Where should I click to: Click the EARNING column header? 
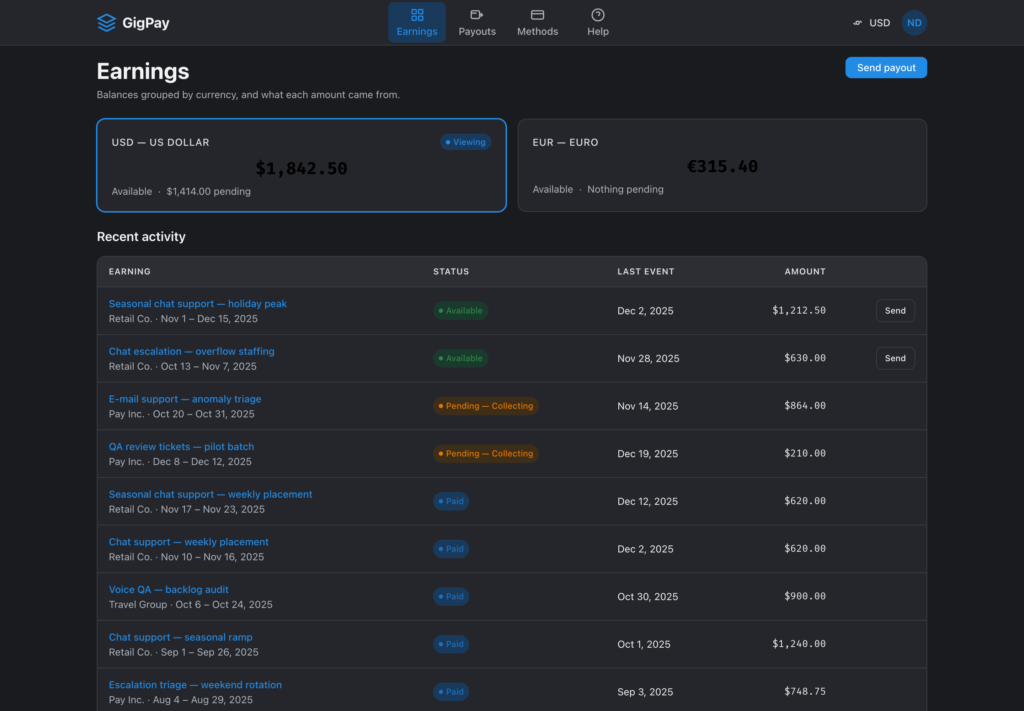pos(129,272)
